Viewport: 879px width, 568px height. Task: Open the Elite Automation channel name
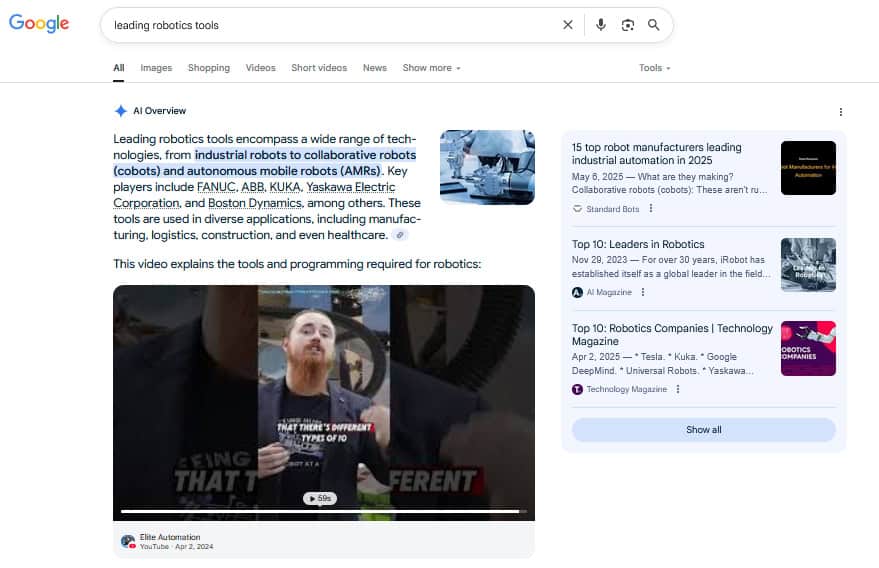coord(170,537)
